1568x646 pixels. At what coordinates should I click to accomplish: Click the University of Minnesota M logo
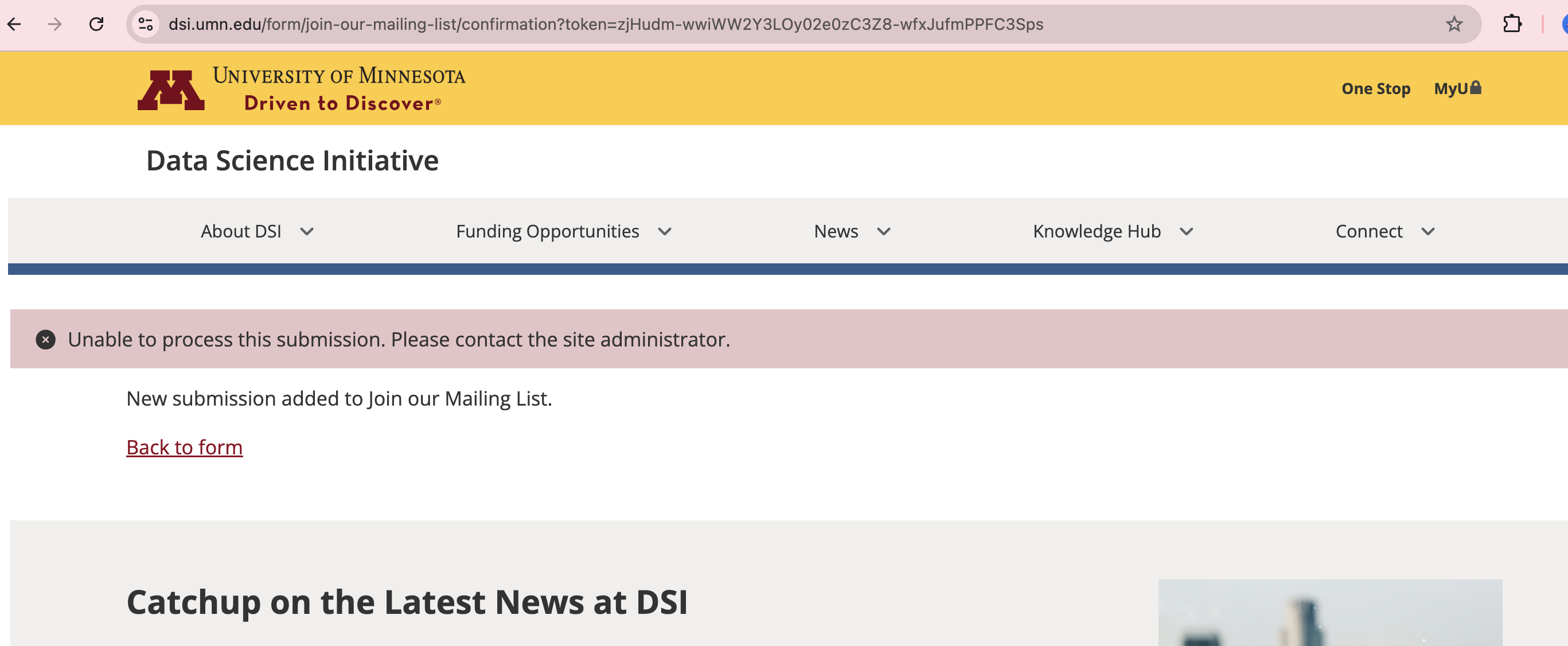click(171, 89)
